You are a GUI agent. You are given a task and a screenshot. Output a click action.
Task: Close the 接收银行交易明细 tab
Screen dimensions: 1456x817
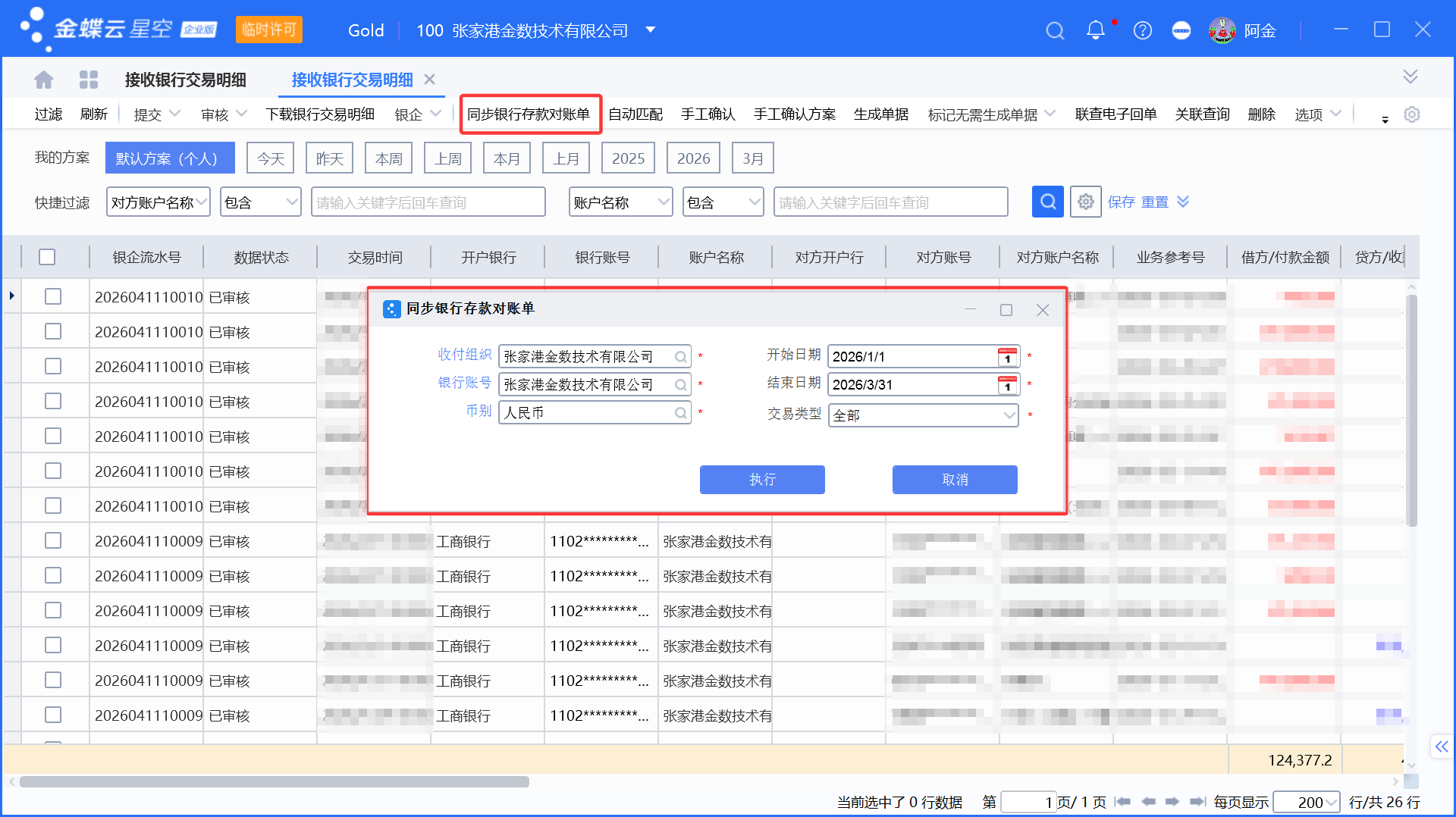(429, 80)
